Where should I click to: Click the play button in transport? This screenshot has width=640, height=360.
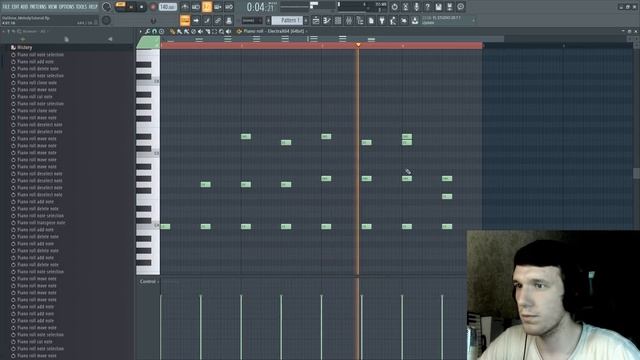[131, 7]
